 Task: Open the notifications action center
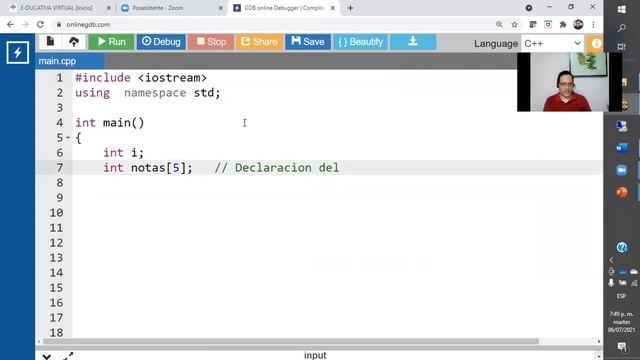(622, 347)
